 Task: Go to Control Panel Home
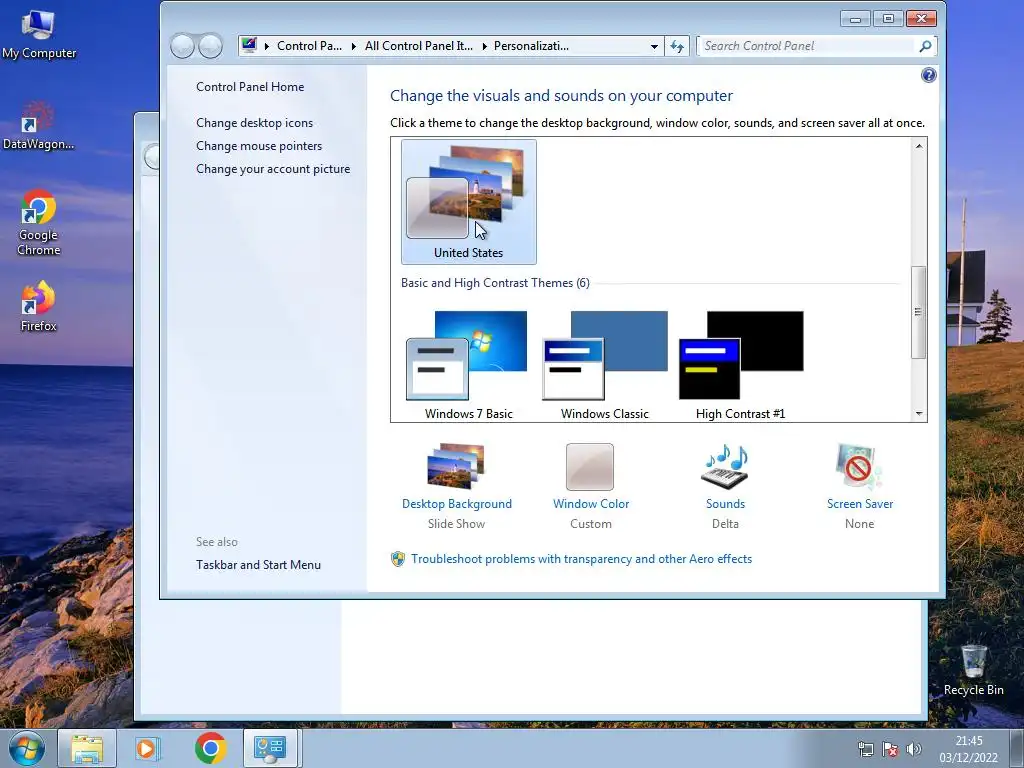[x=250, y=87]
